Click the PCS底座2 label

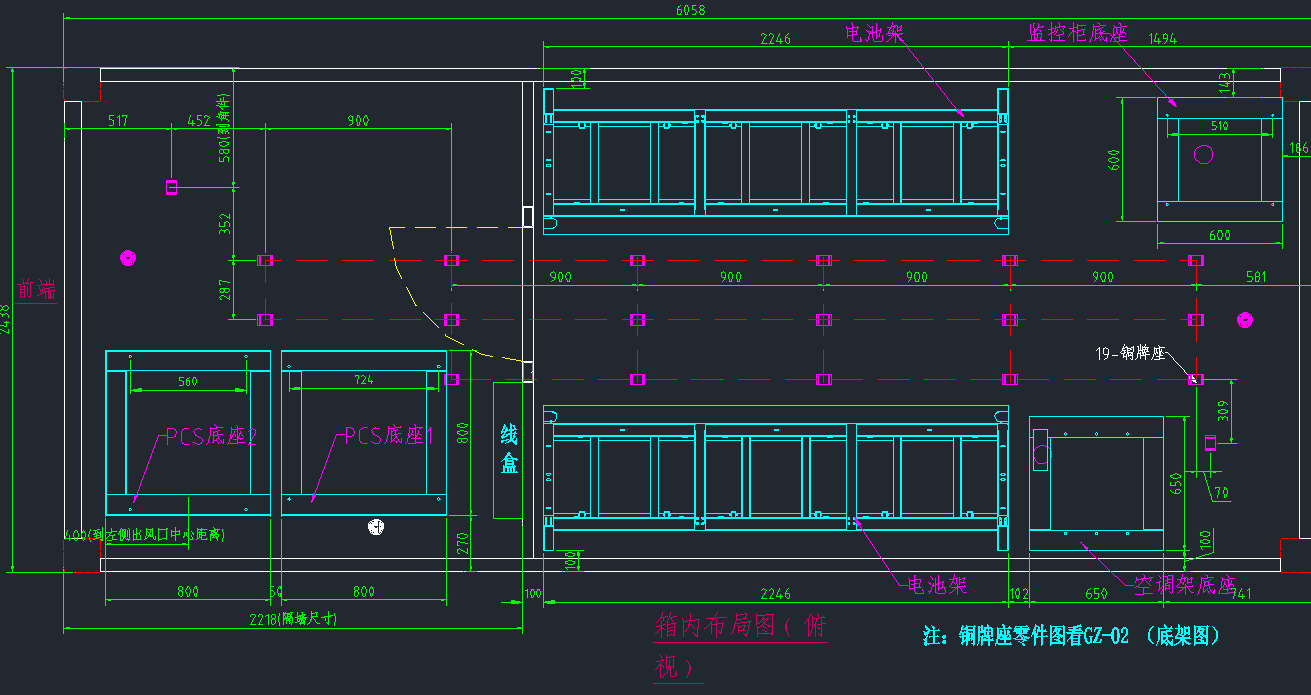coord(211,436)
